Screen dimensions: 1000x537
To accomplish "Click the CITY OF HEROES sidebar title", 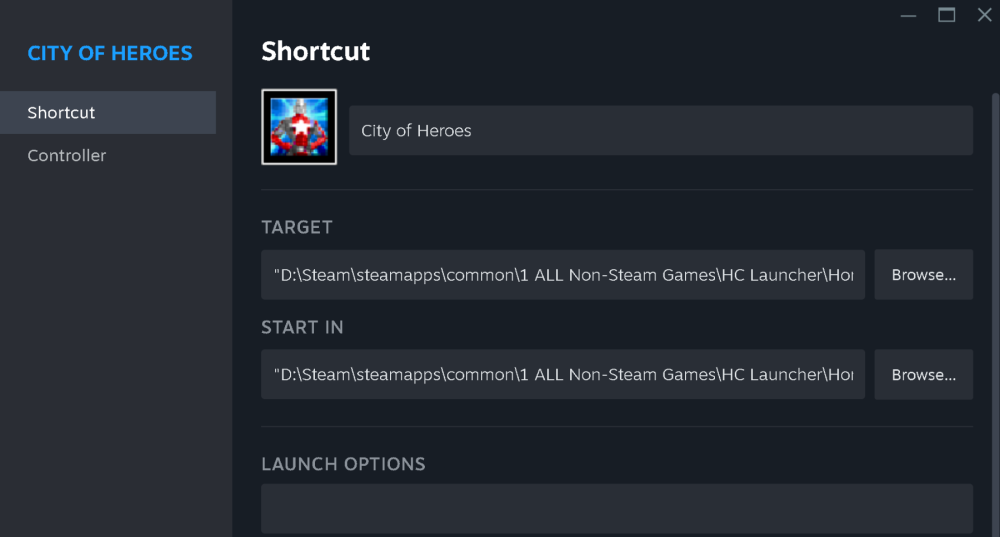I will coord(110,54).
